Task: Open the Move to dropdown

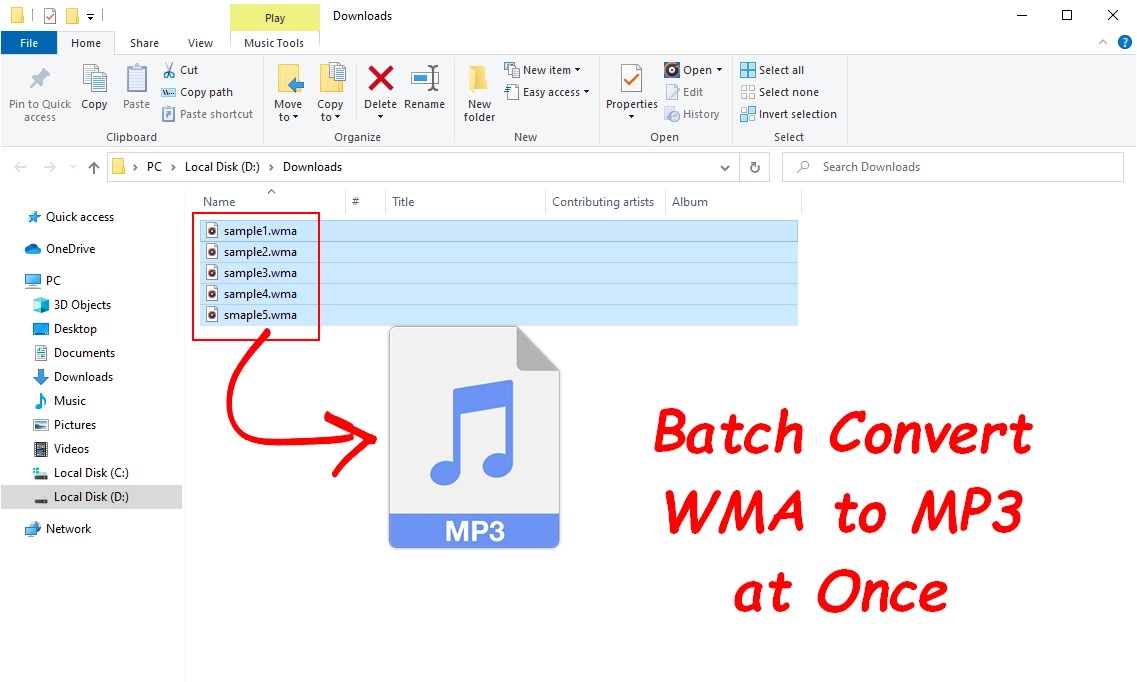Action: [289, 90]
